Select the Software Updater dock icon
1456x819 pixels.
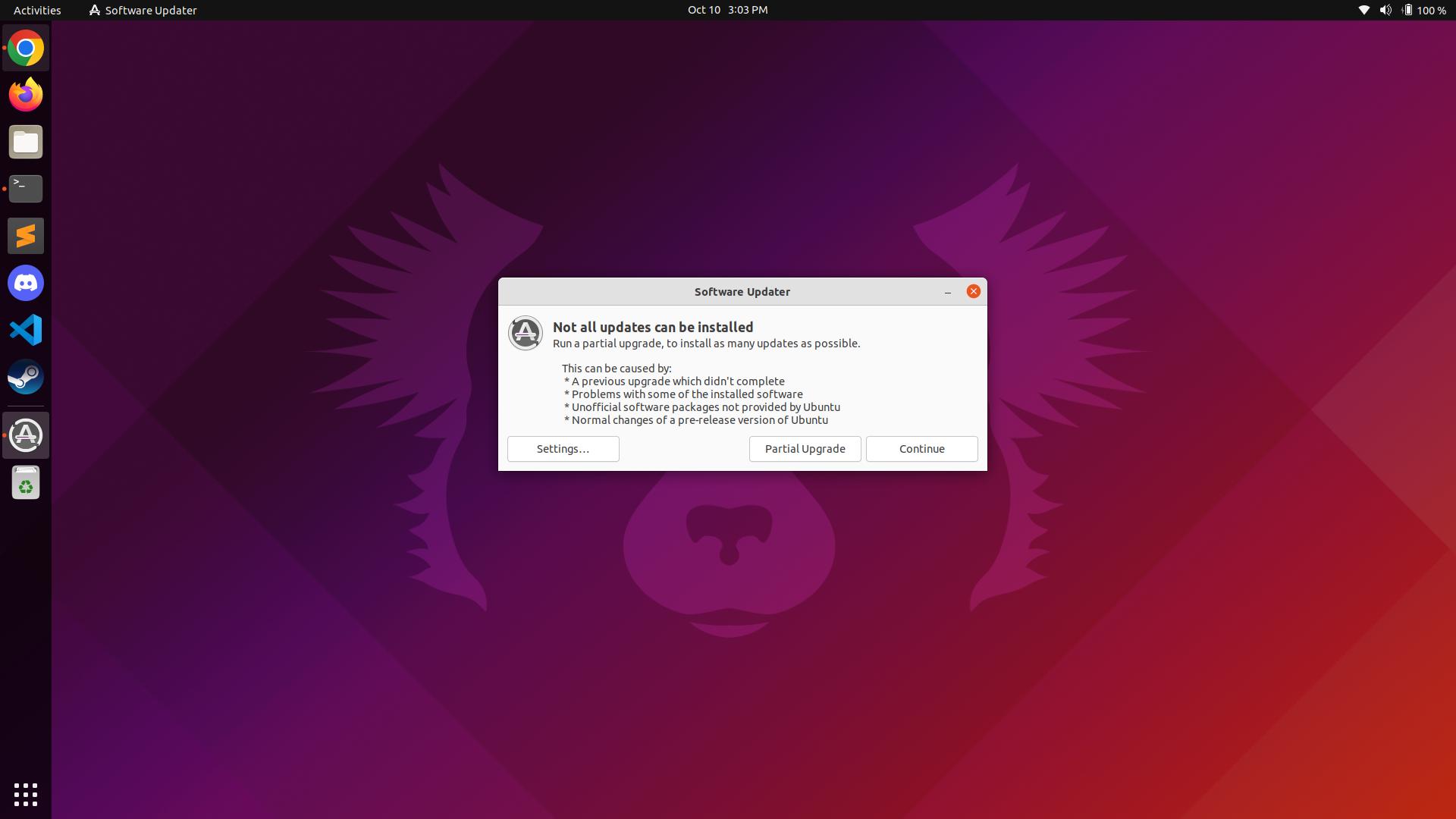pos(25,435)
